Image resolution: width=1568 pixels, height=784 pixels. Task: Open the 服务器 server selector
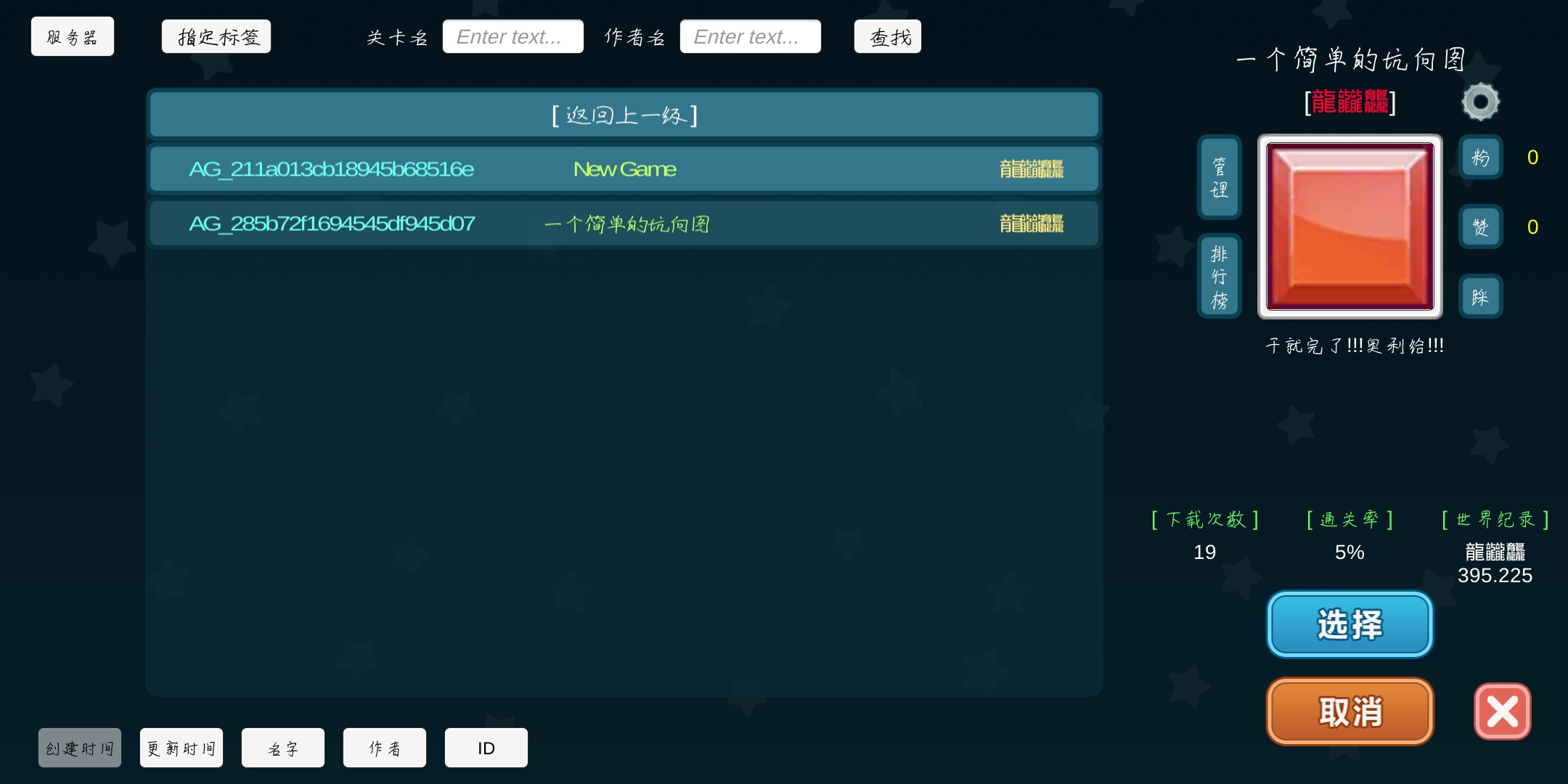click(73, 36)
